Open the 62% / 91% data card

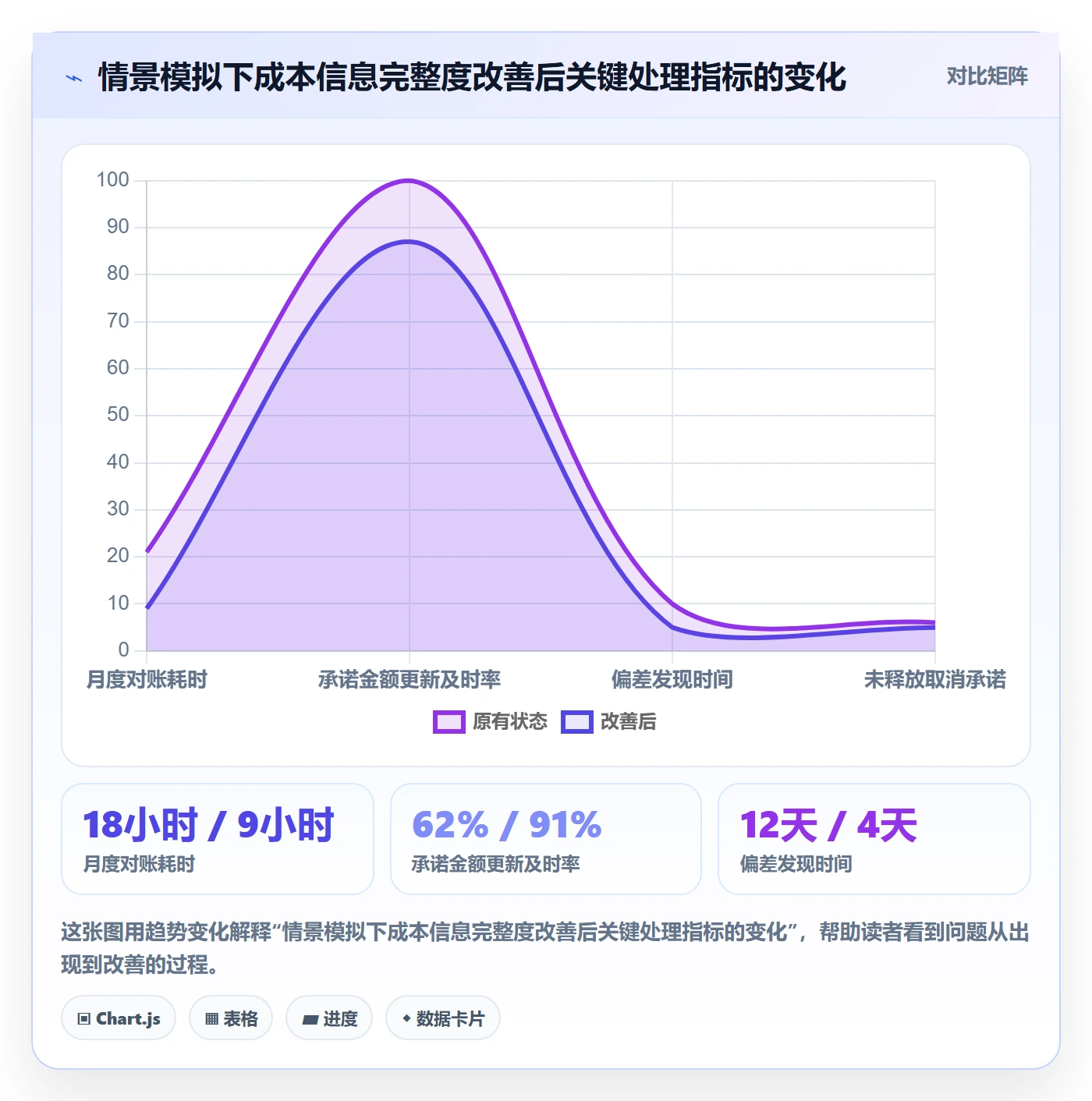(546, 839)
